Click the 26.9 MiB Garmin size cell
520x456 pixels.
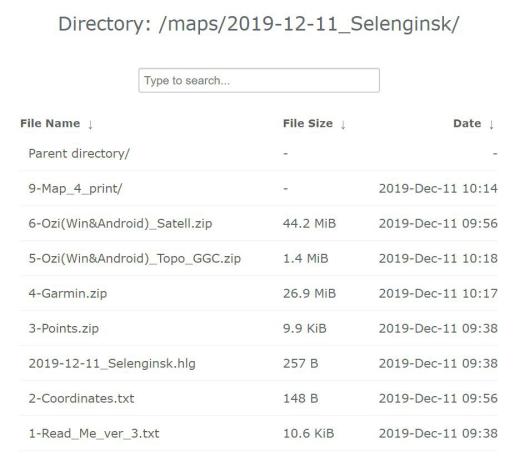tap(309, 294)
